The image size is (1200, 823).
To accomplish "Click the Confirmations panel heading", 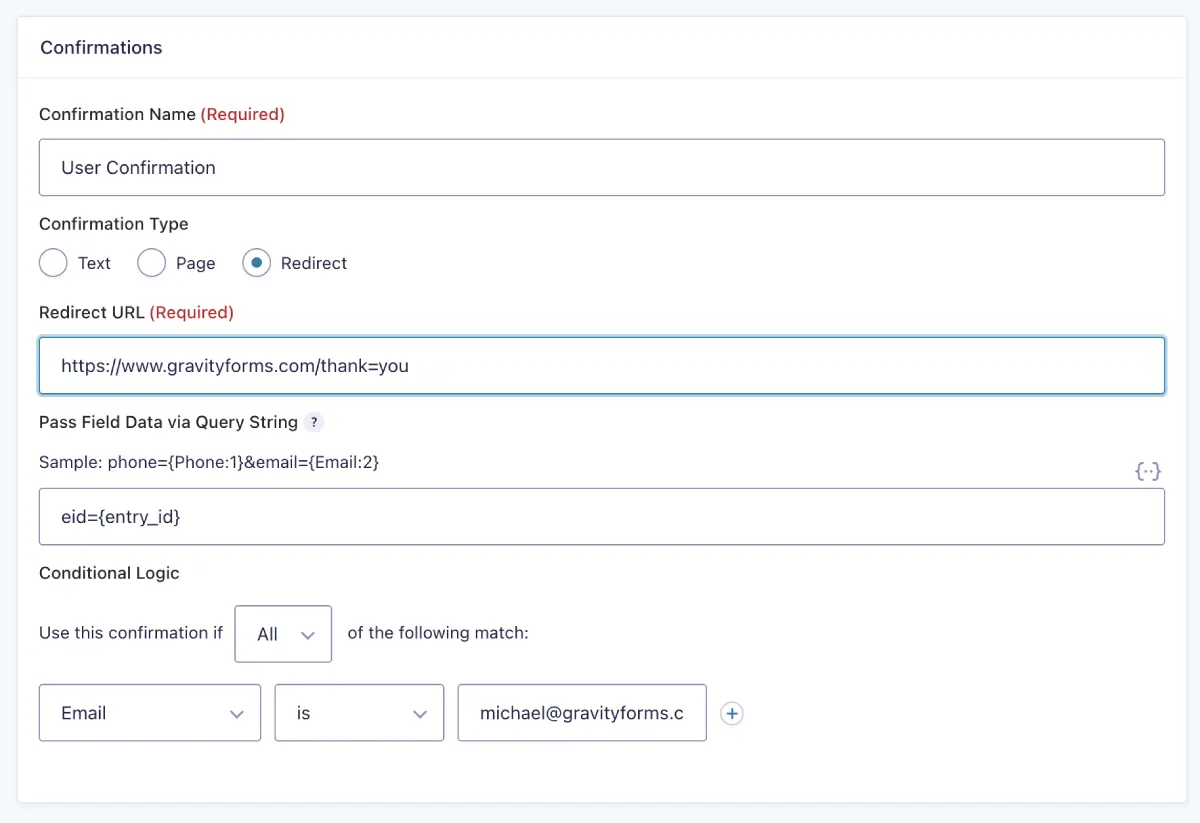I will (101, 48).
